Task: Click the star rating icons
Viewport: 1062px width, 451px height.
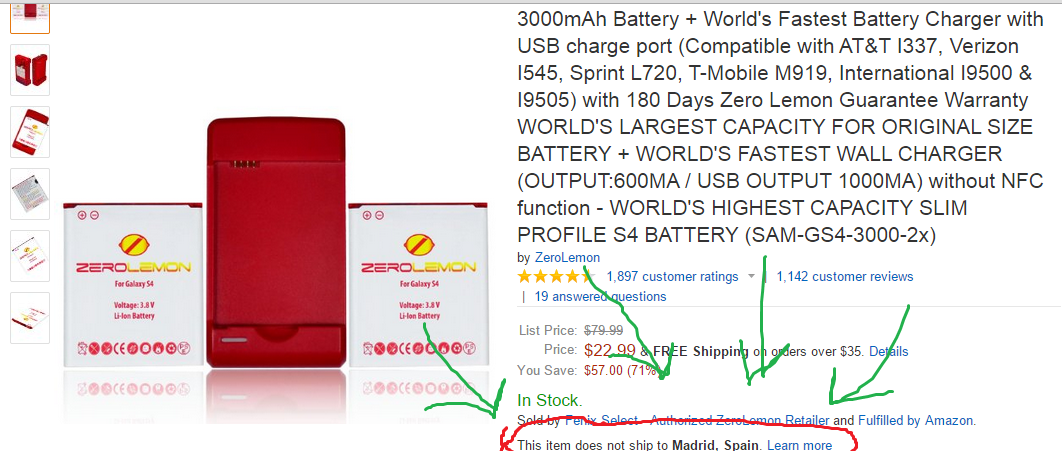Action: 555,276
